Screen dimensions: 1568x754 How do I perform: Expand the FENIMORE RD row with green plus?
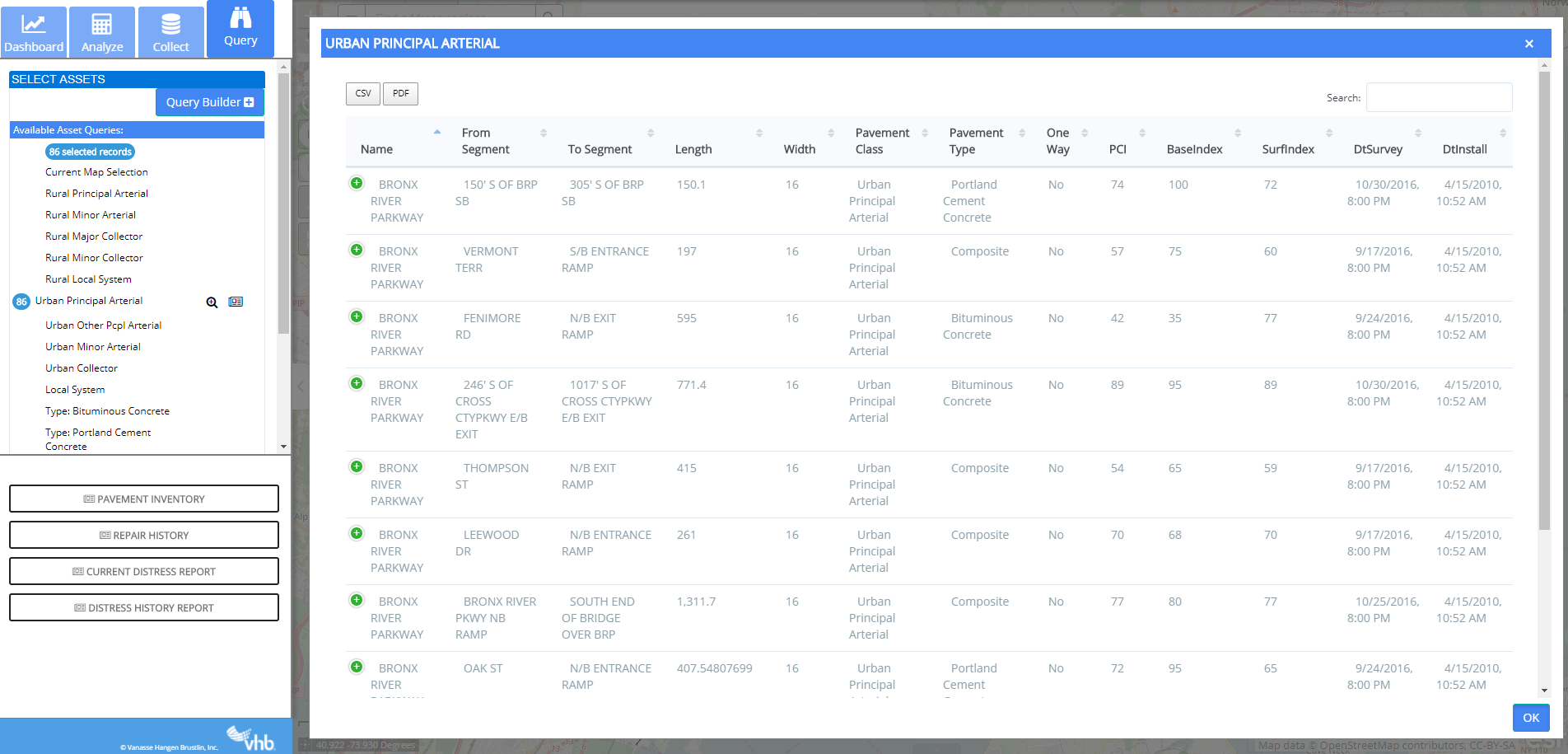point(357,316)
